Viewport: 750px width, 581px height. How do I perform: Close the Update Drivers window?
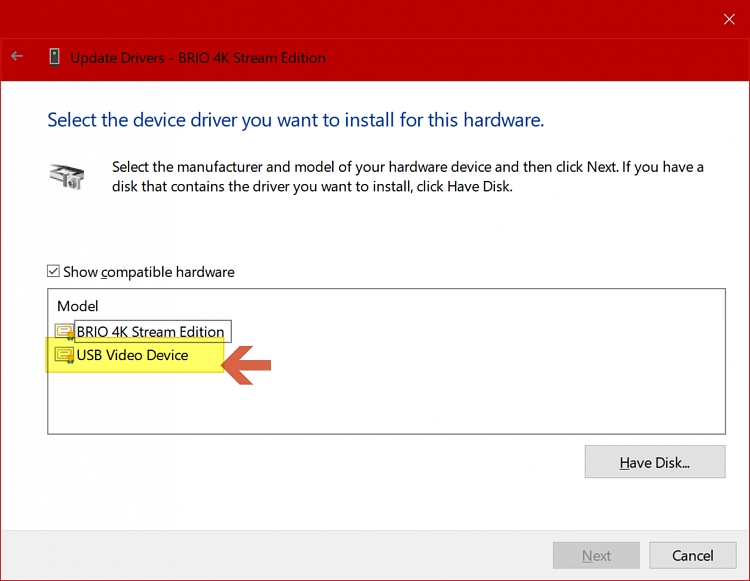pyautogui.click(x=728, y=19)
